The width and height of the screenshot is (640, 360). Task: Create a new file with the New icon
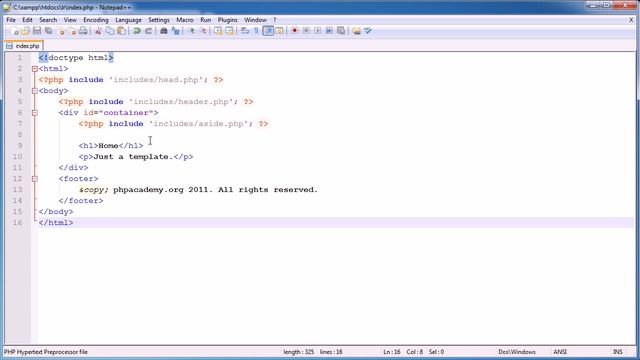14,31
